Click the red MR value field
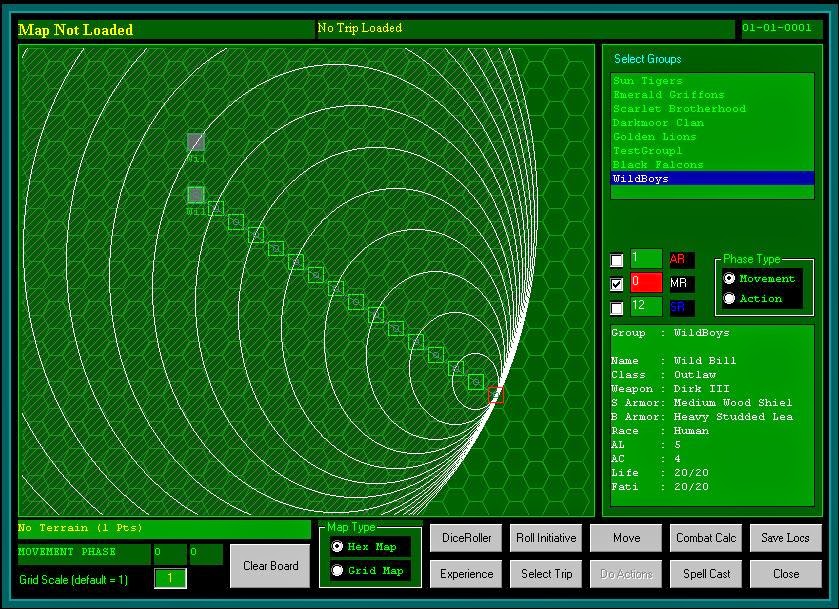Viewport: 839px width, 609px height. coord(646,282)
